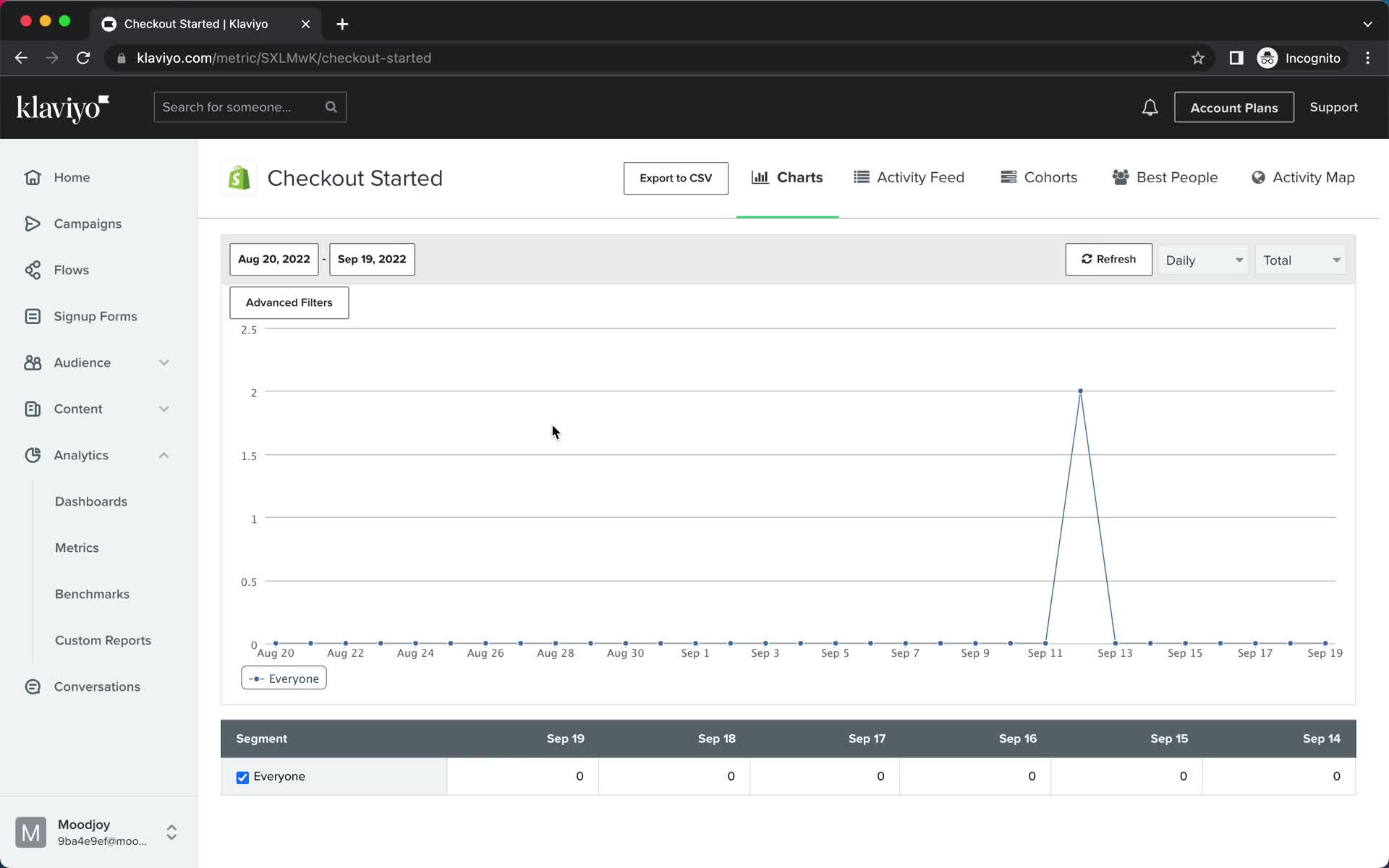The height and width of the screenshot is (868, 1389).
Task: Enable Advanced Filters options
Action: [289, 302]
